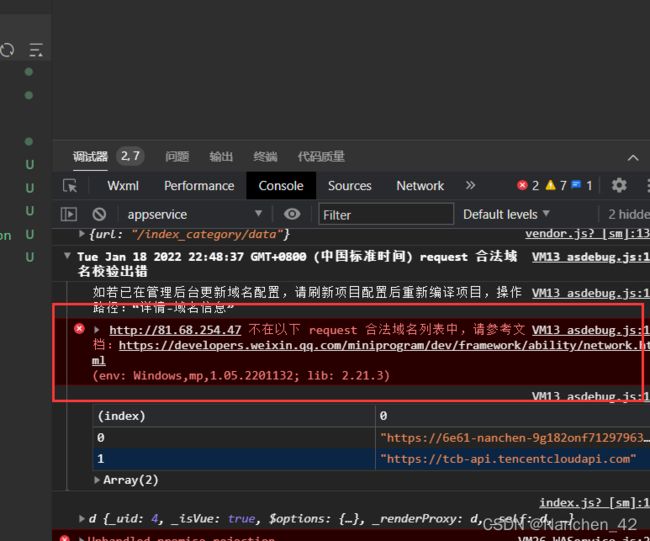The height and width of the screenshot is (541, 650).
Task: Clear the console with the ban icon
Action: pyautogui.click(x=99, y=214)
